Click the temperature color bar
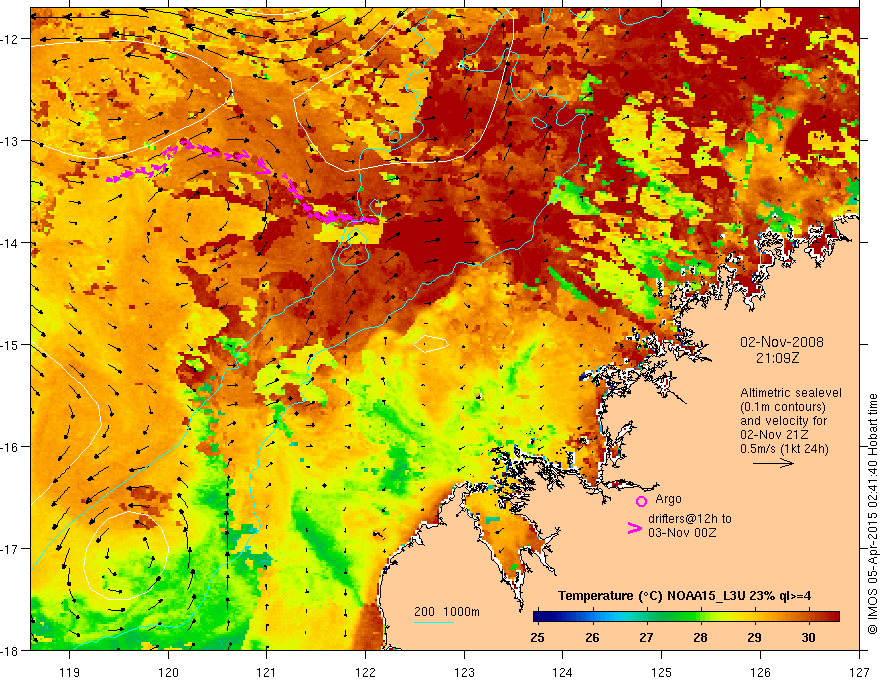The height and width of the screenshot is (680, 880). (686, 617)
